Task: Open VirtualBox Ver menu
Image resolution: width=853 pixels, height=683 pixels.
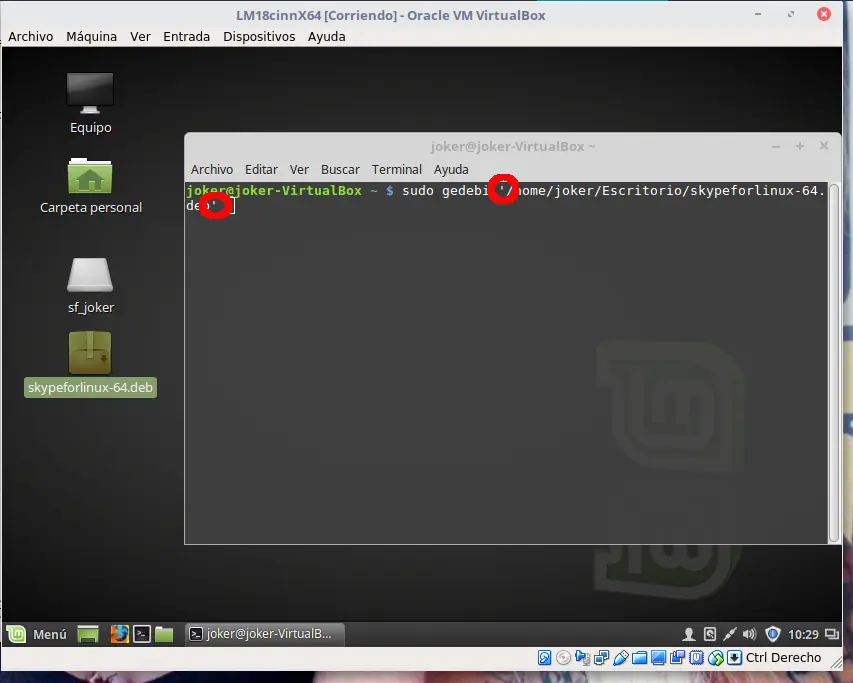Action: (140, 36)
